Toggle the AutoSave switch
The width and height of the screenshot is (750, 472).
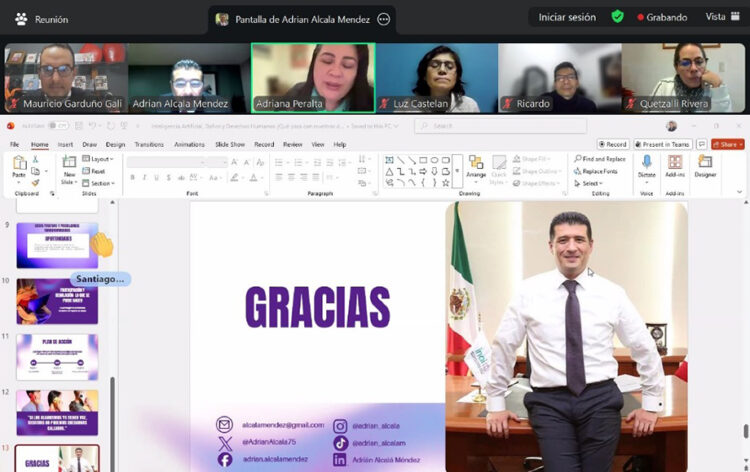coord(58,126)
